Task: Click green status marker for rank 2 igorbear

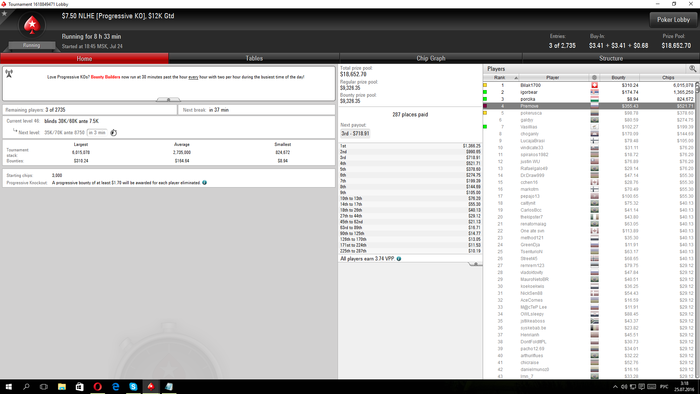Action: [485, 92]
